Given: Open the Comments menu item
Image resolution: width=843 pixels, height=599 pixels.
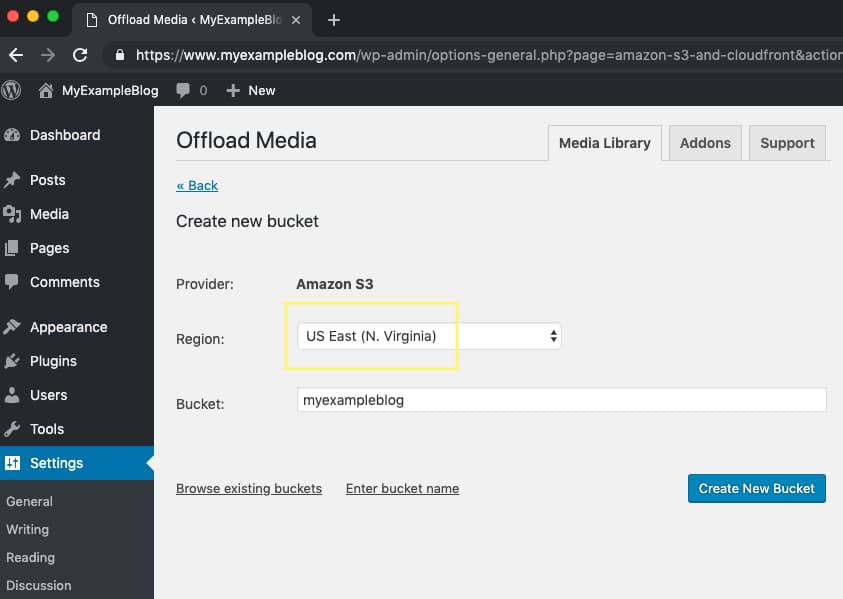Looking at the screenshot, I should point(77,282).
